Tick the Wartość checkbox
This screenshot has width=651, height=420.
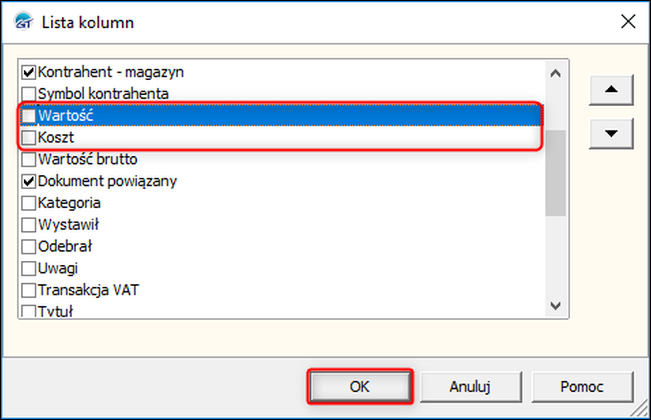pos(29,116)
